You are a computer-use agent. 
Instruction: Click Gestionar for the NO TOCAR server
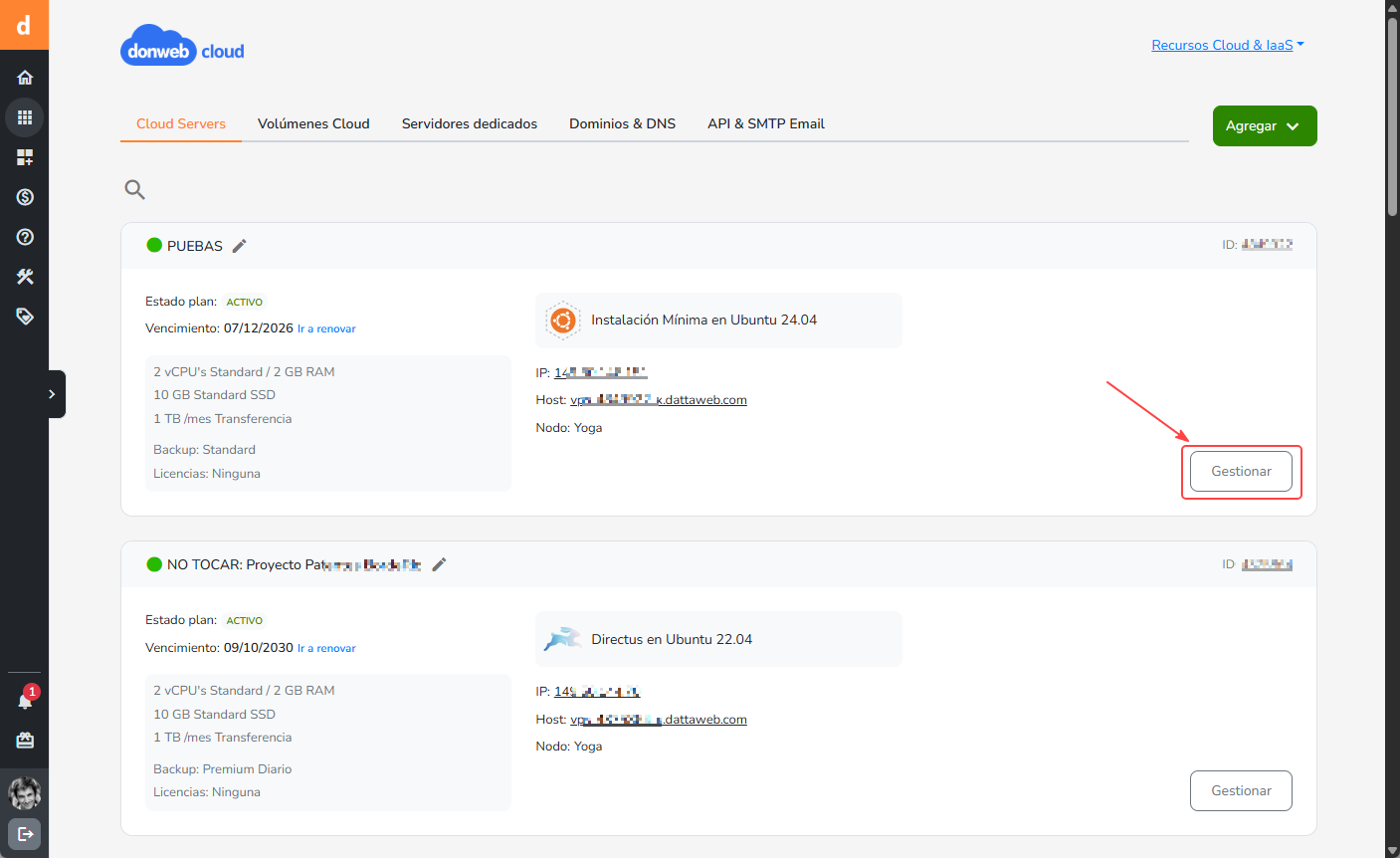pos(1241,791)
